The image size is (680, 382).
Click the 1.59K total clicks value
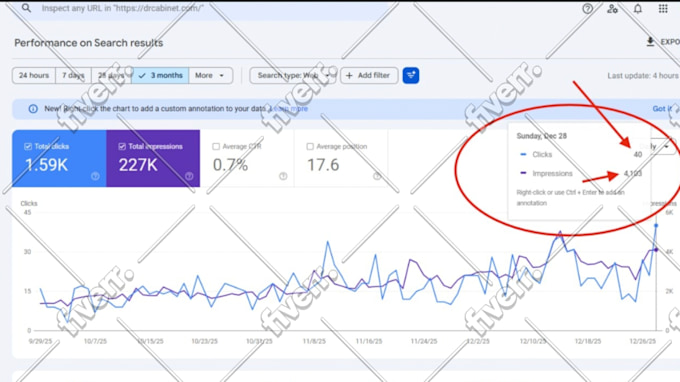[46, 165]
